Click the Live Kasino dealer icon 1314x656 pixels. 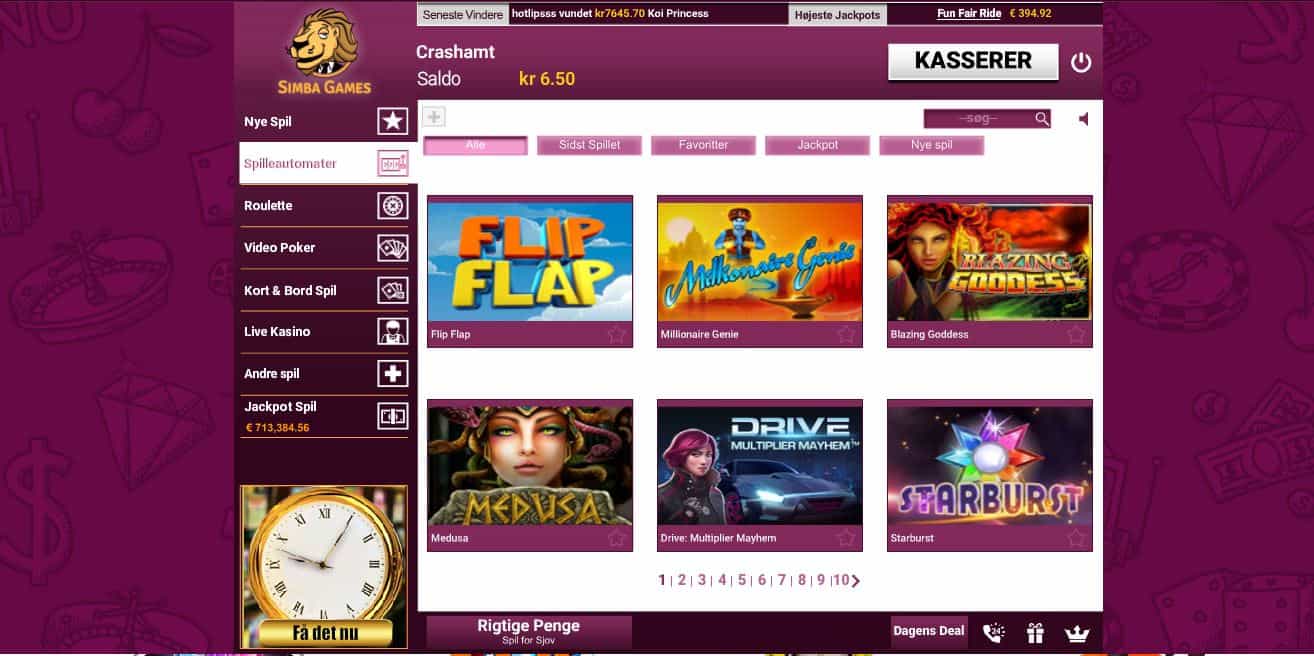(393, 331)
